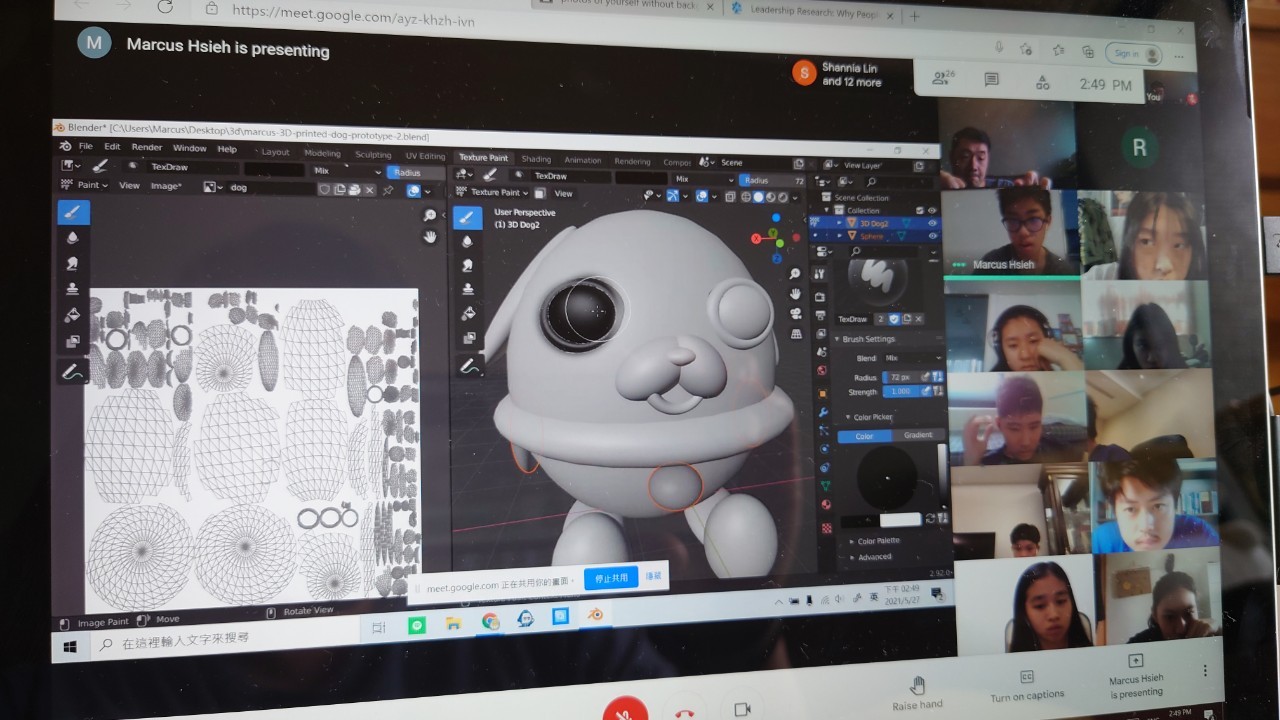1280x720 pixels.
Task: Click the camera view icon in the viewport
Action: click(x=795, y=314)
